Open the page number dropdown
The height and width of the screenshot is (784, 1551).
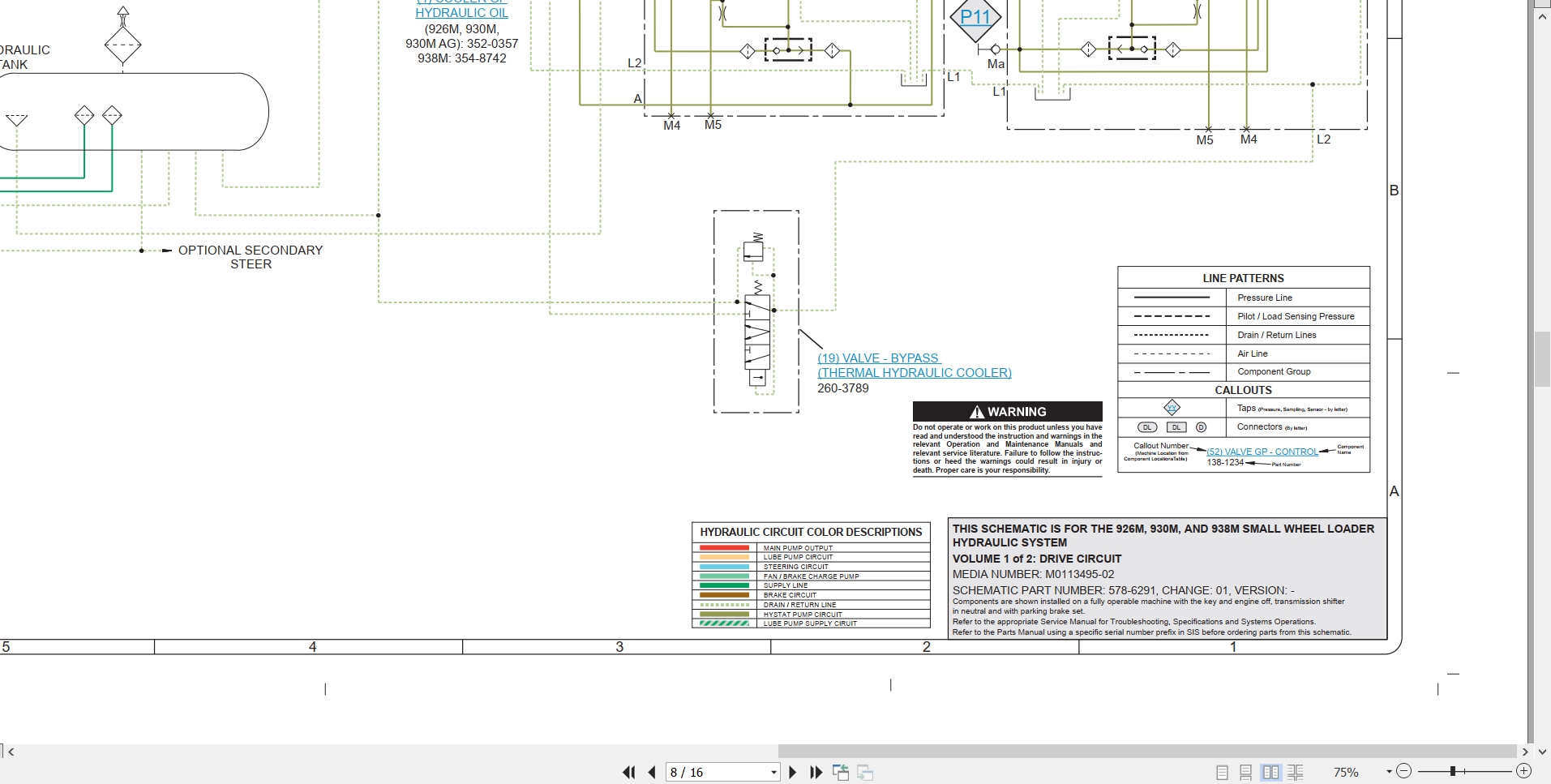pos(773,773)
